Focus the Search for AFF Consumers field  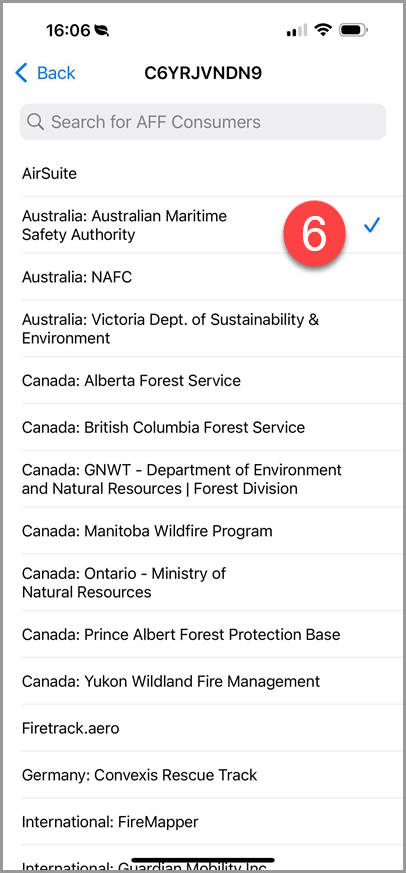click(x=203, y=122)
